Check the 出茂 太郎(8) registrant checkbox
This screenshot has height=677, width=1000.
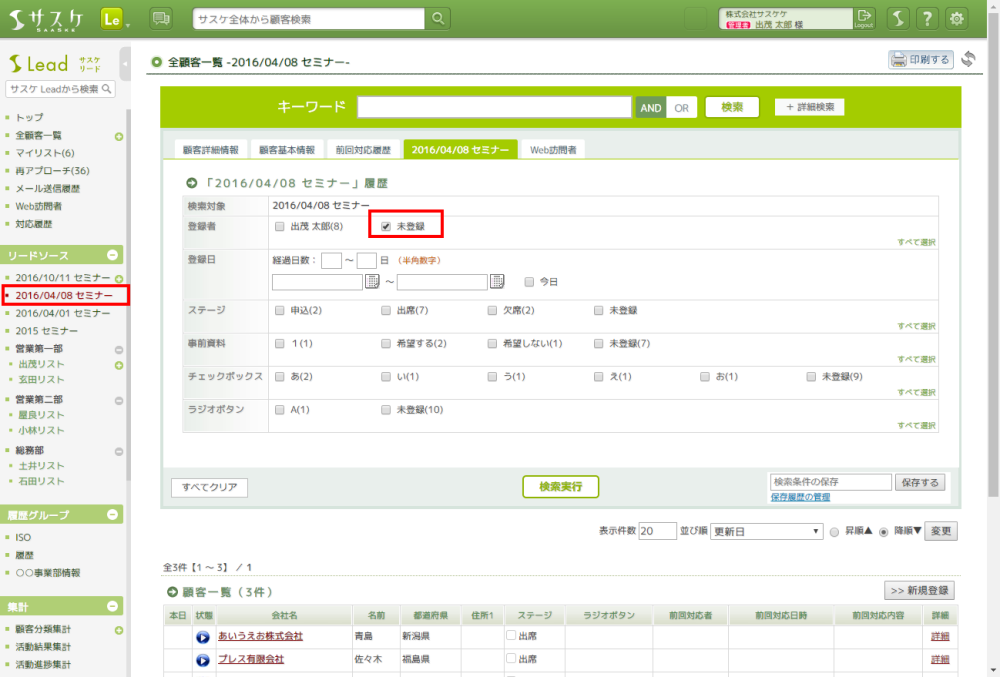coord(280,228)
